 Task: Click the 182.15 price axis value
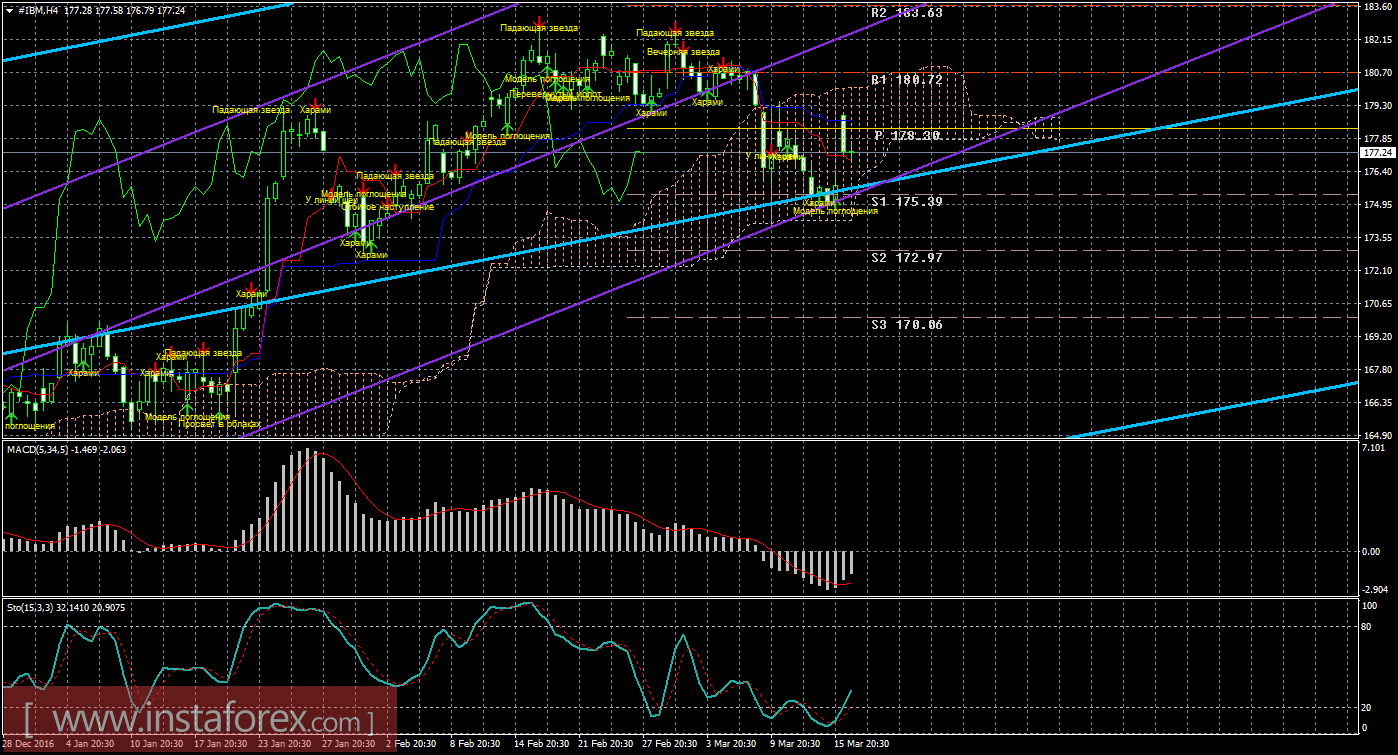click(1378, 40)
